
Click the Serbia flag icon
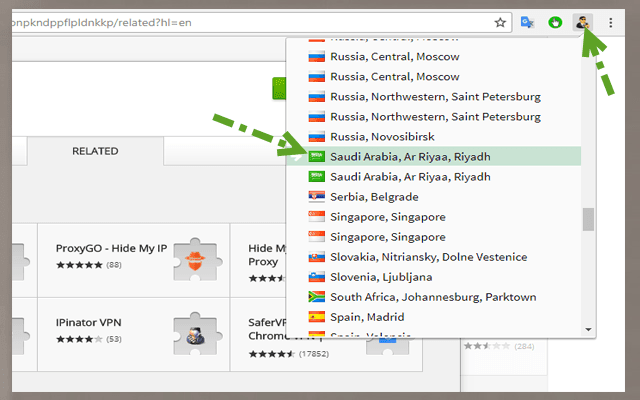click(x=317, y=197)
